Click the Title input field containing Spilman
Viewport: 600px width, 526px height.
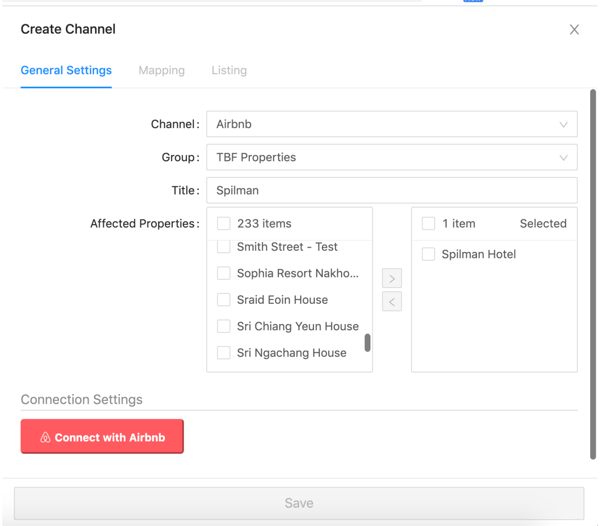[x=392, y=190]
